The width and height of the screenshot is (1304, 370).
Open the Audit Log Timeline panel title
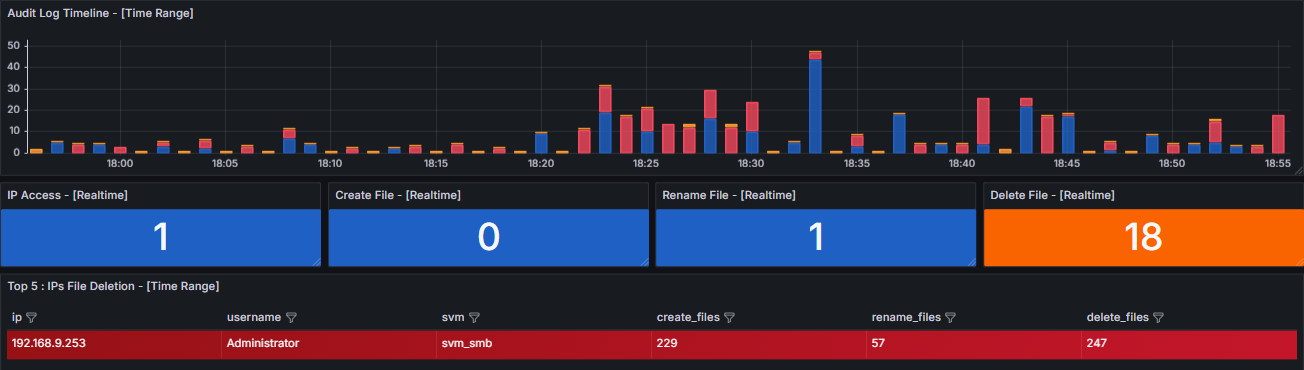tap(101, 13)
